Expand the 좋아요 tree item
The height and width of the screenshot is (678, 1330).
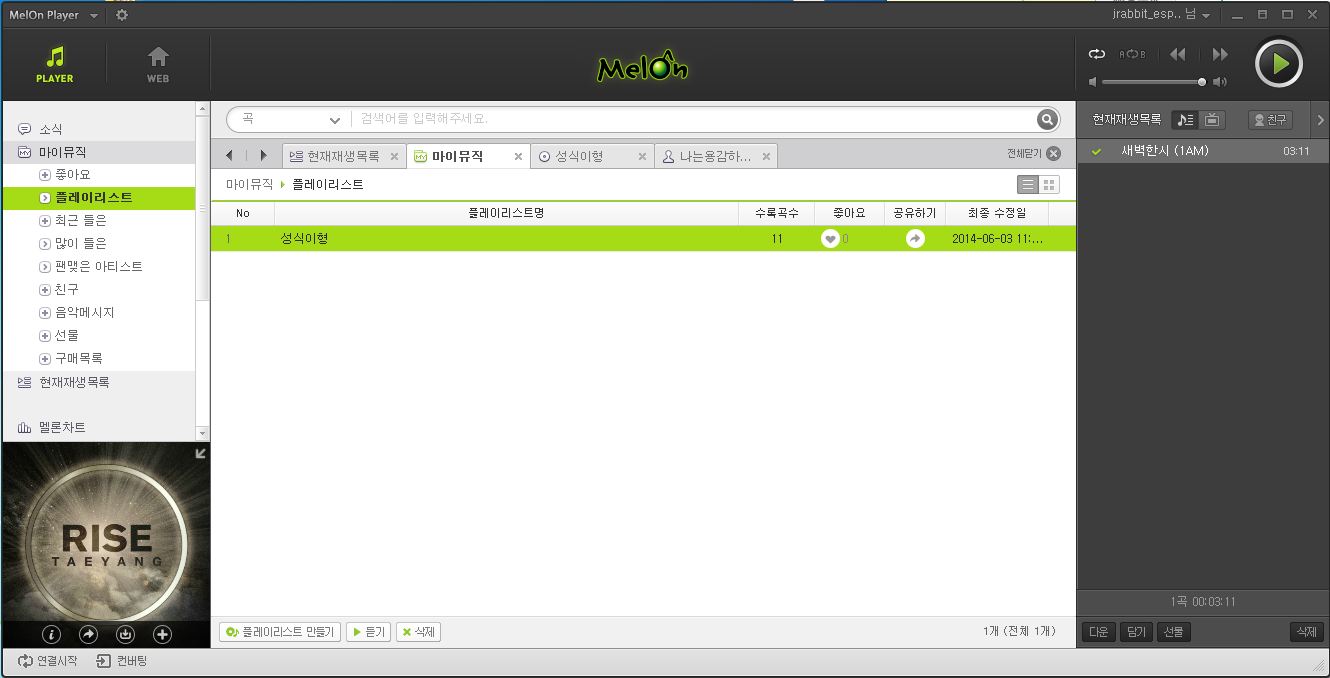pyautogui.click(x=45, y=175)
